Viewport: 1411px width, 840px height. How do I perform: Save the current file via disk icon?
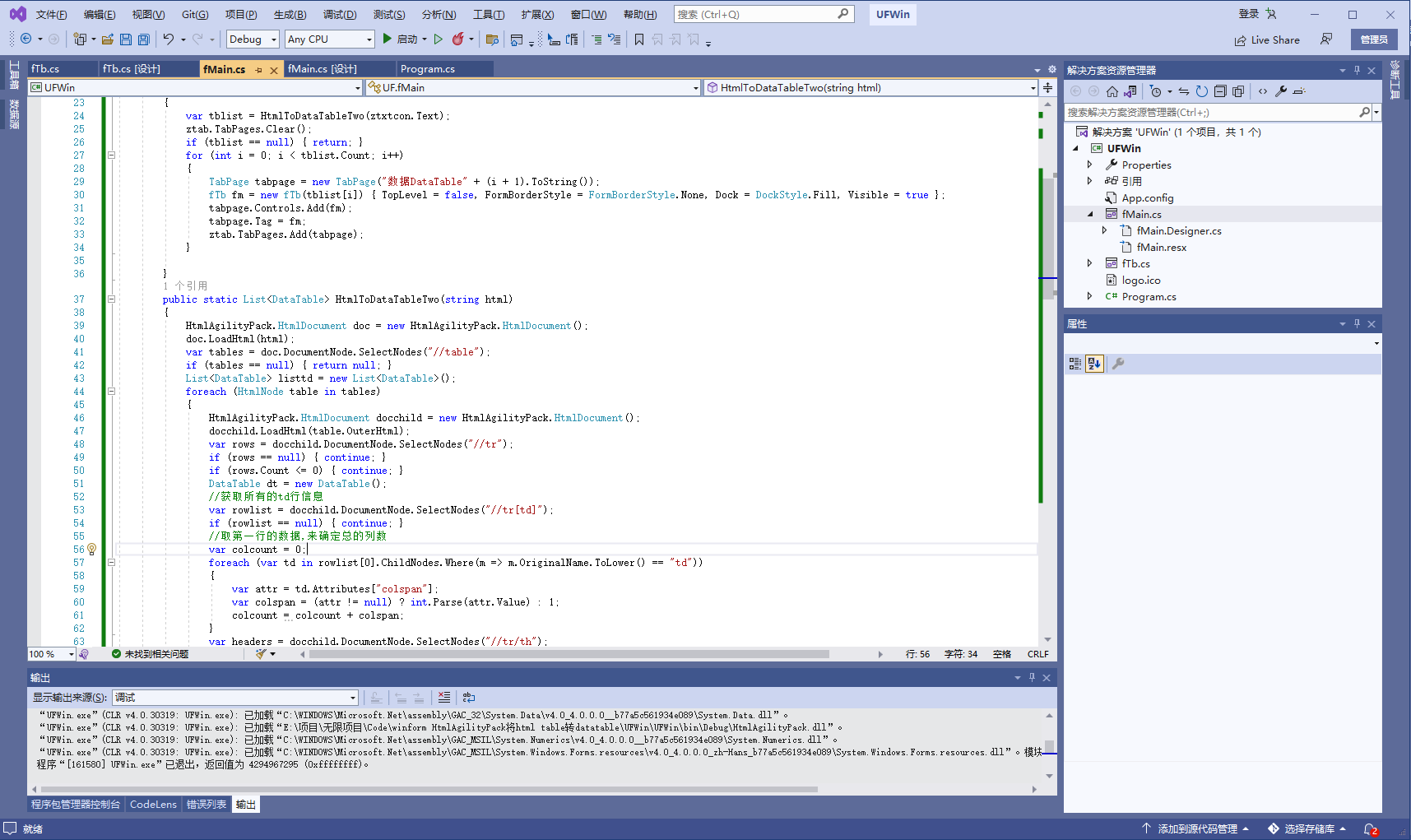click(x=126, y=39)
